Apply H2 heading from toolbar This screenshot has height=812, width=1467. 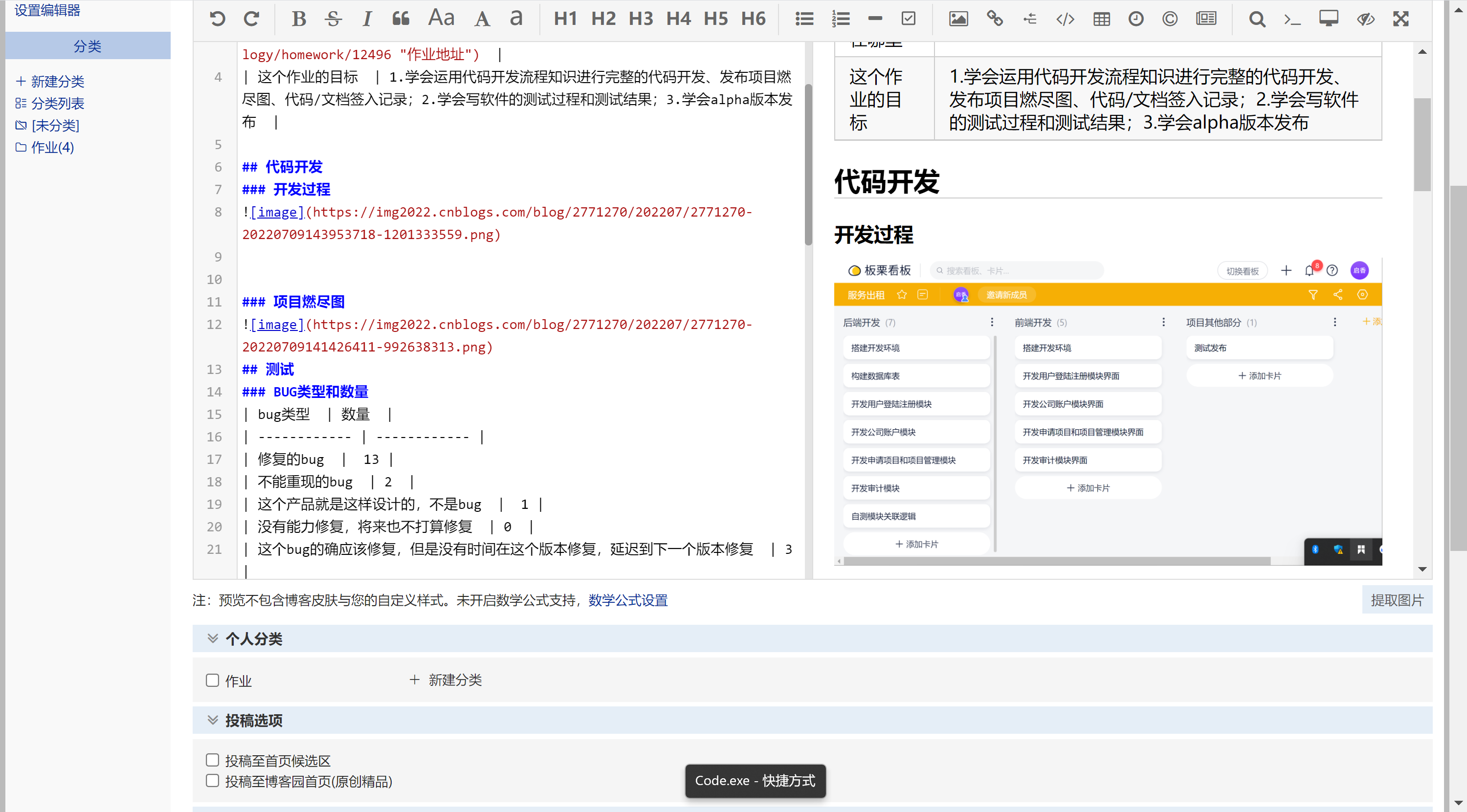[x=603, y=19]
